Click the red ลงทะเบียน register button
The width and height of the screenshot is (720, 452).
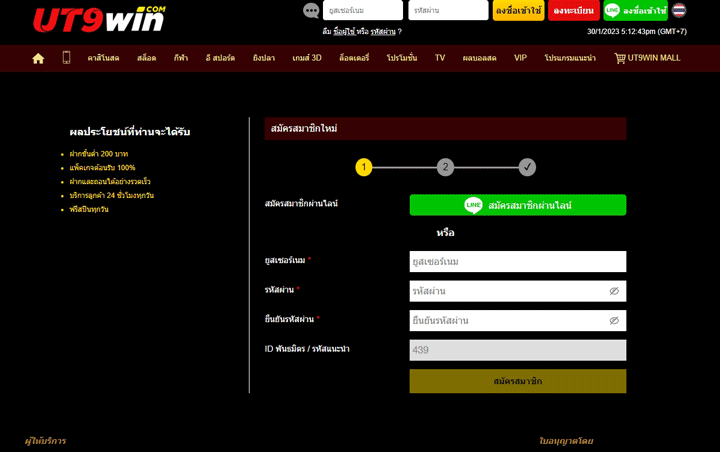click(x=573, y=11)
